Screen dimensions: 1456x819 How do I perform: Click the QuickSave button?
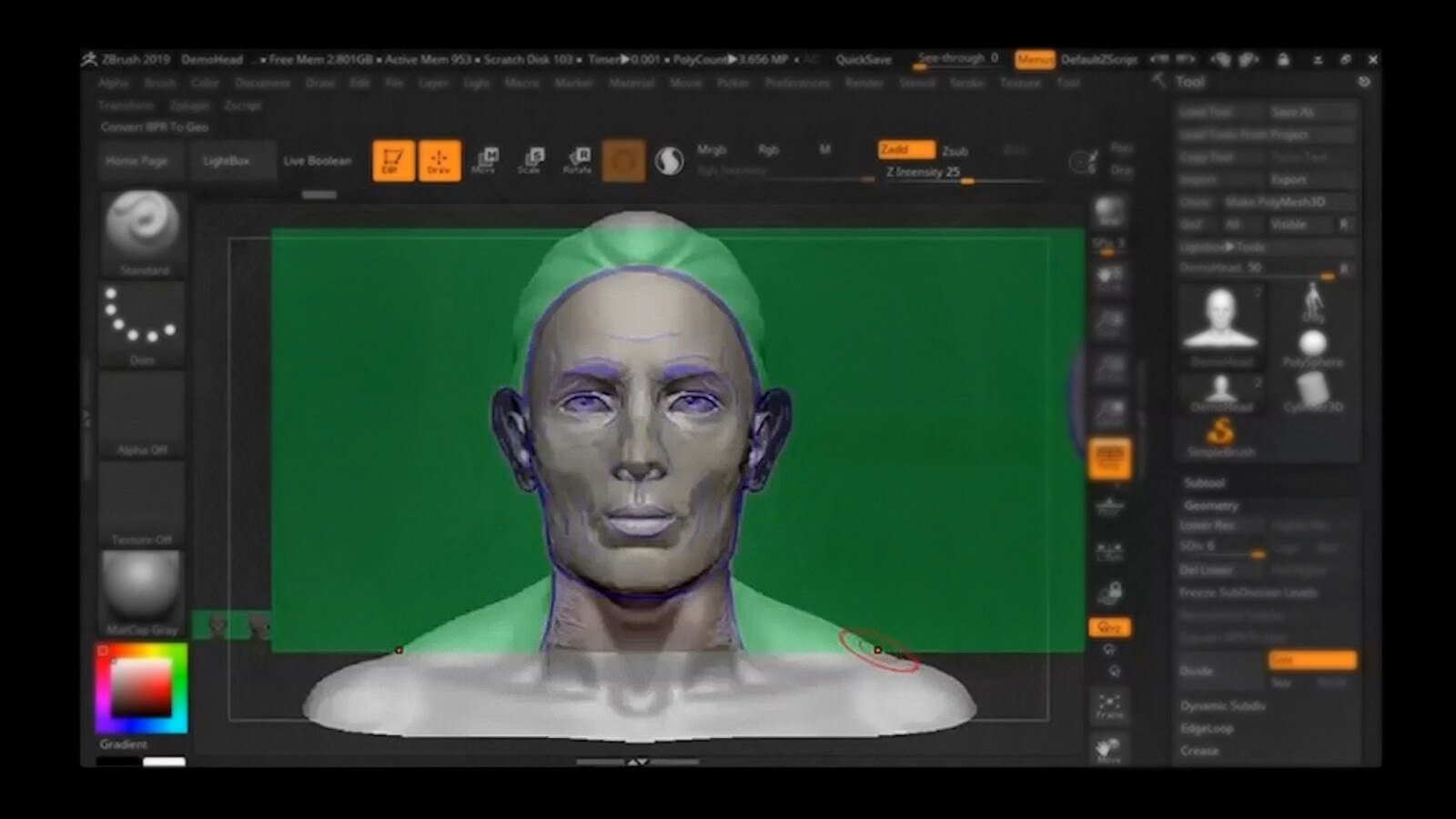click(864, 60)
